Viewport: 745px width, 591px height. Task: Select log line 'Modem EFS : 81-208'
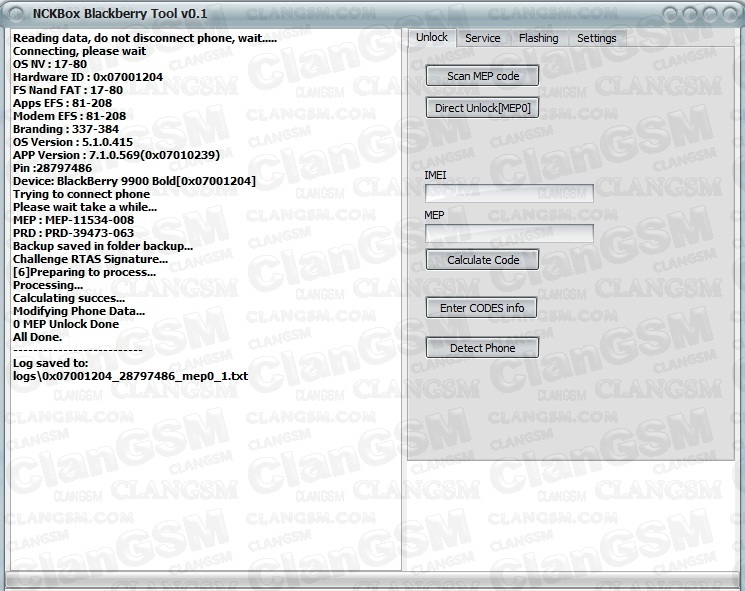[x=69, y=116]
